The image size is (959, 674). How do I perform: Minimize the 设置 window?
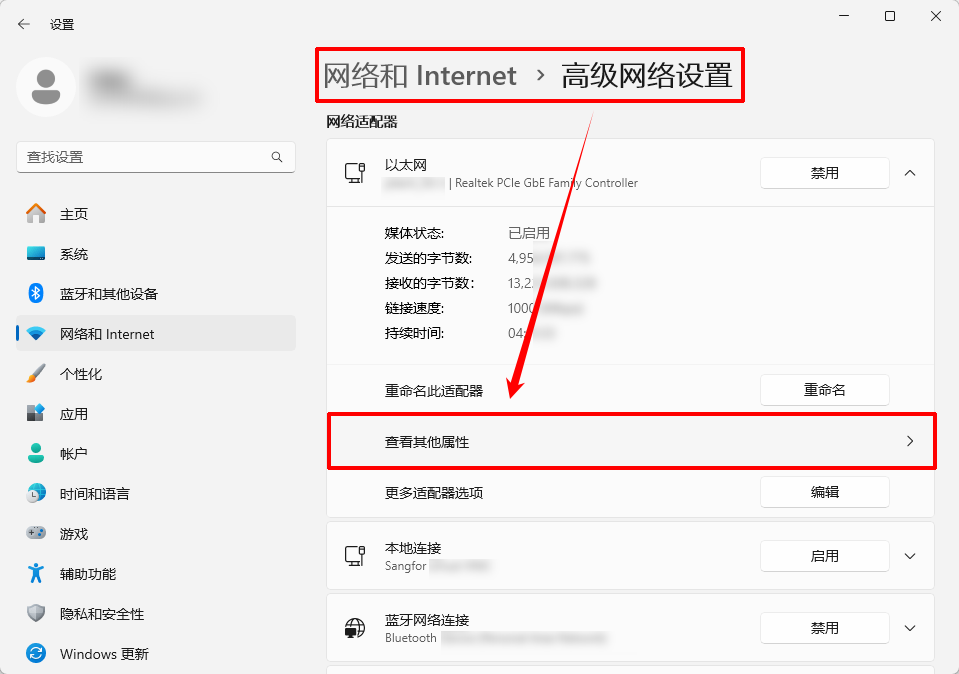pos(844,16)
